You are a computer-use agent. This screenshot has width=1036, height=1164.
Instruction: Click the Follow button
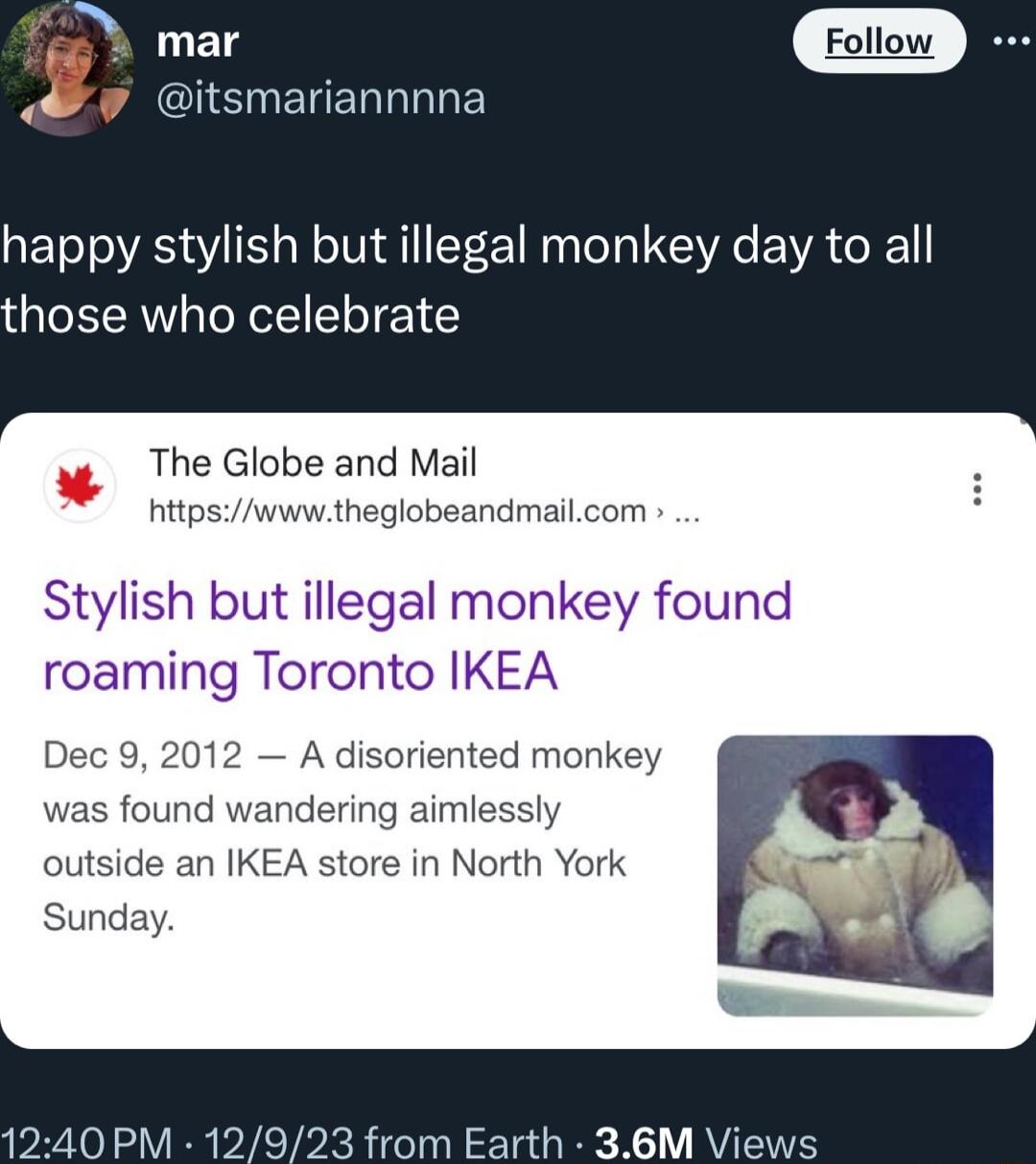click(878, 40)
